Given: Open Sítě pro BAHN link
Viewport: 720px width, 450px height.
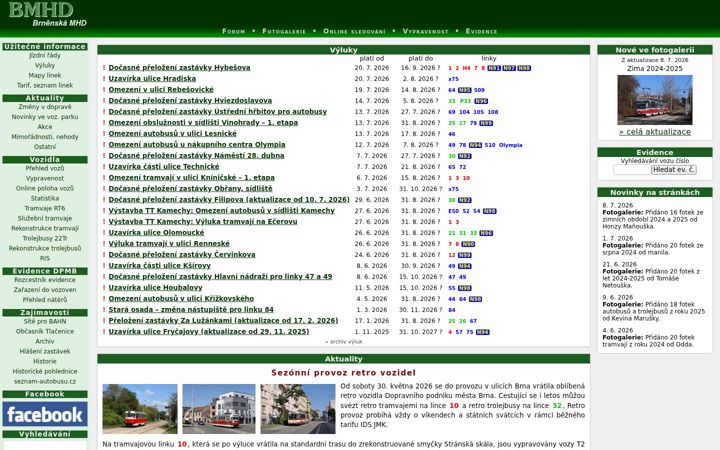Looking at the screenshot, I should click(45, 321).
